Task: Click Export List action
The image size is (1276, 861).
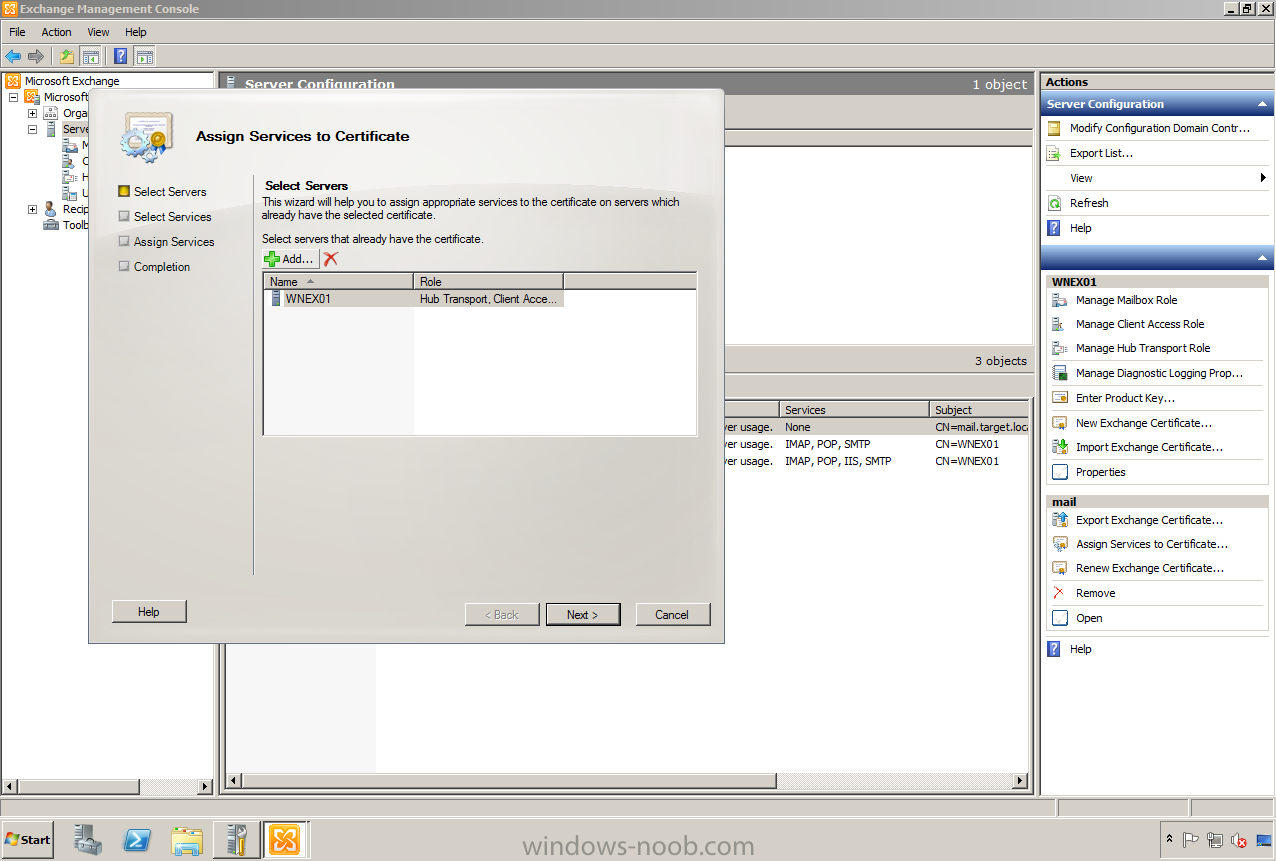Action: pyautogui.click(x=1101, y=153)
